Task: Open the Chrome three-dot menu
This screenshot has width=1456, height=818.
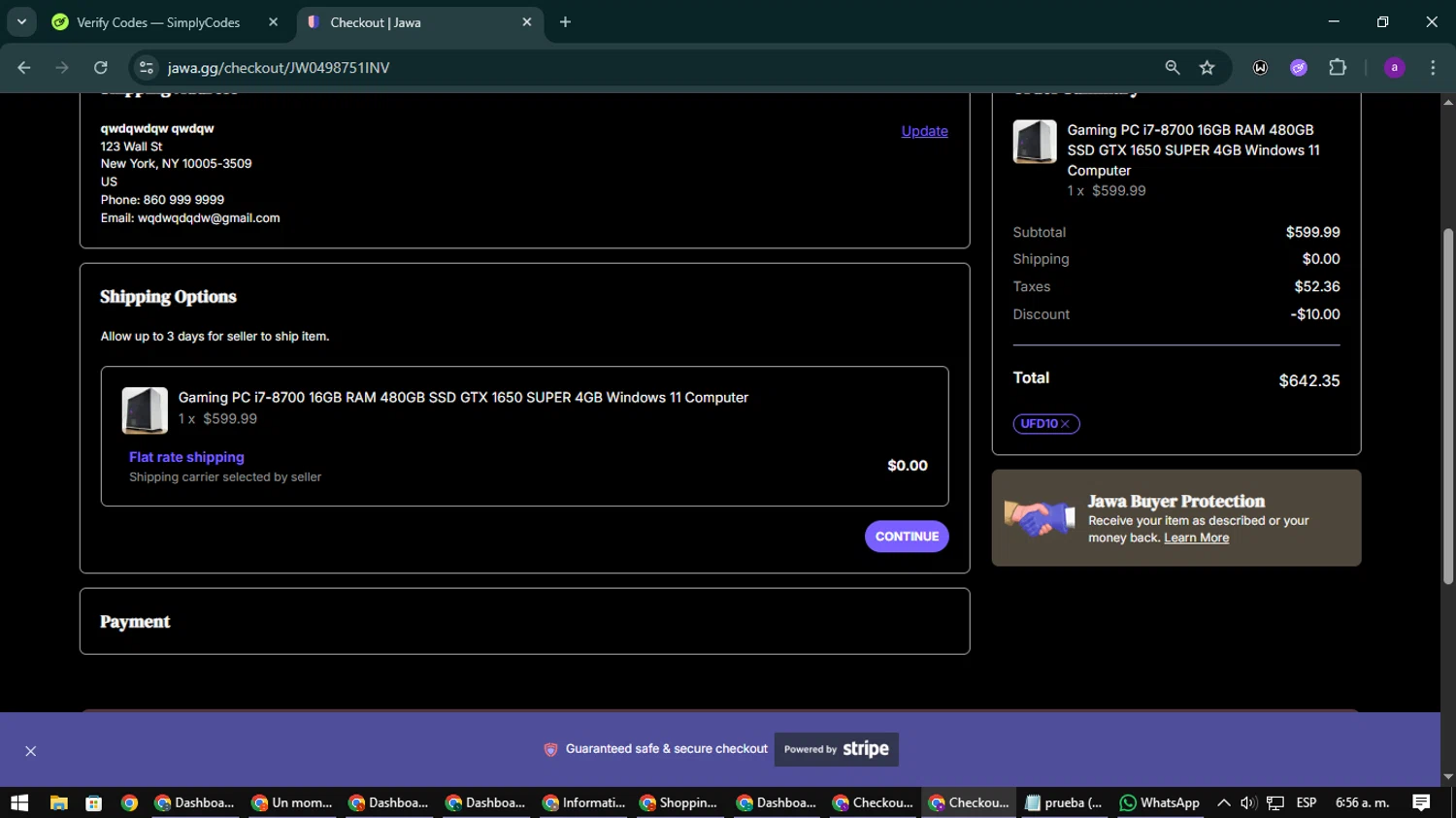Action: (1433, 68)
